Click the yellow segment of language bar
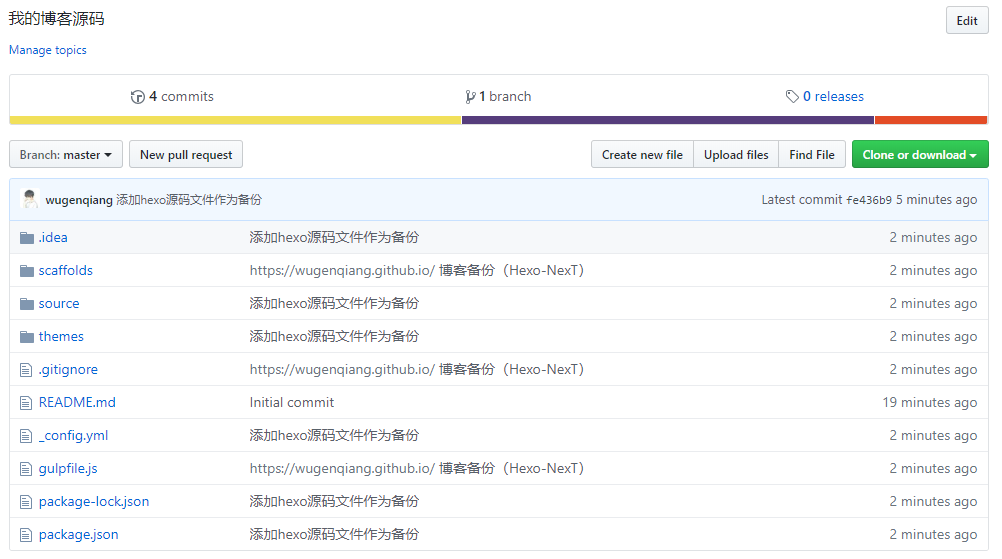 click(x=235, y=120)
